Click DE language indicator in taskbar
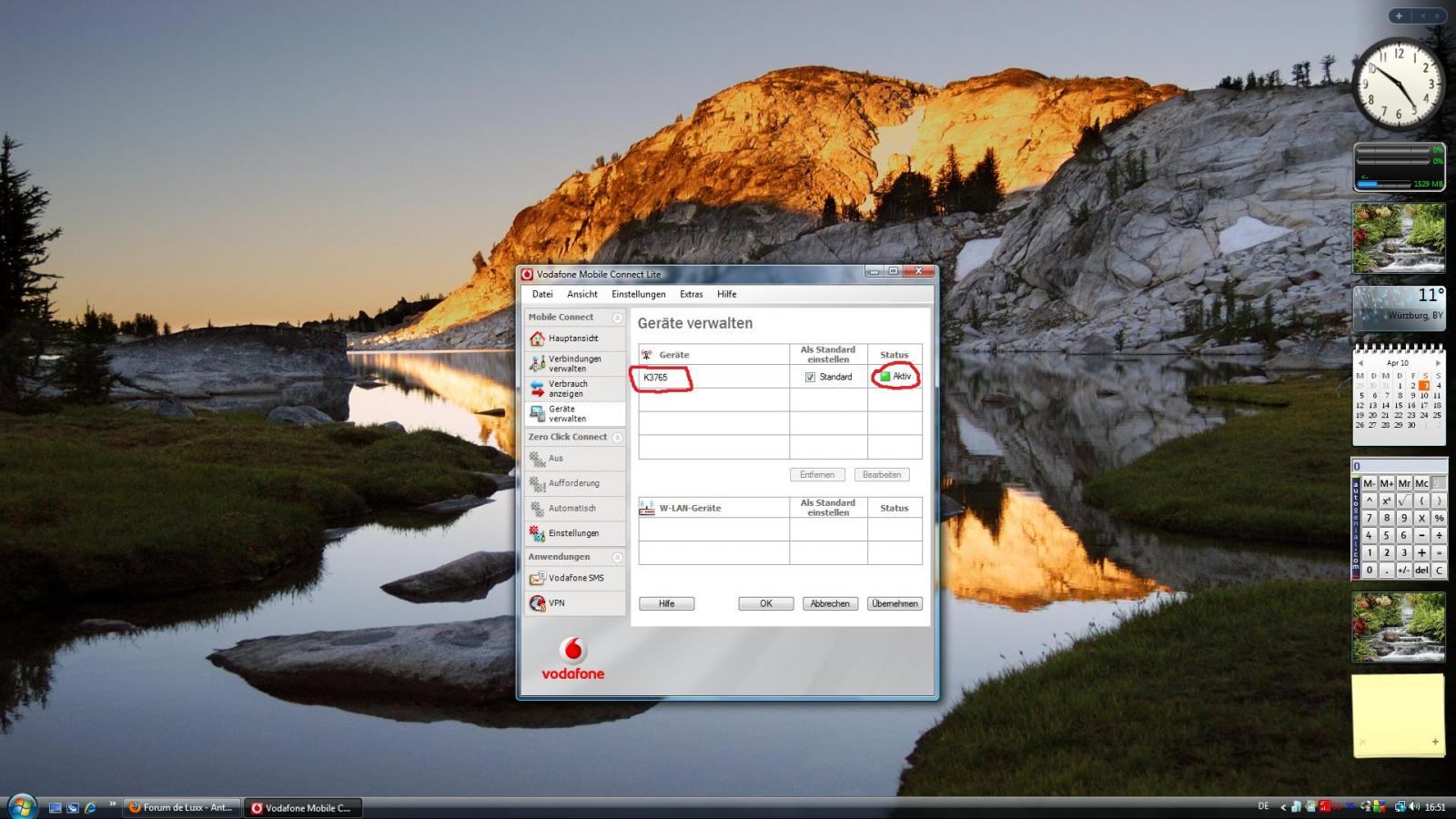Viewport: 1456px width, 819px height. coord(1263,806)
